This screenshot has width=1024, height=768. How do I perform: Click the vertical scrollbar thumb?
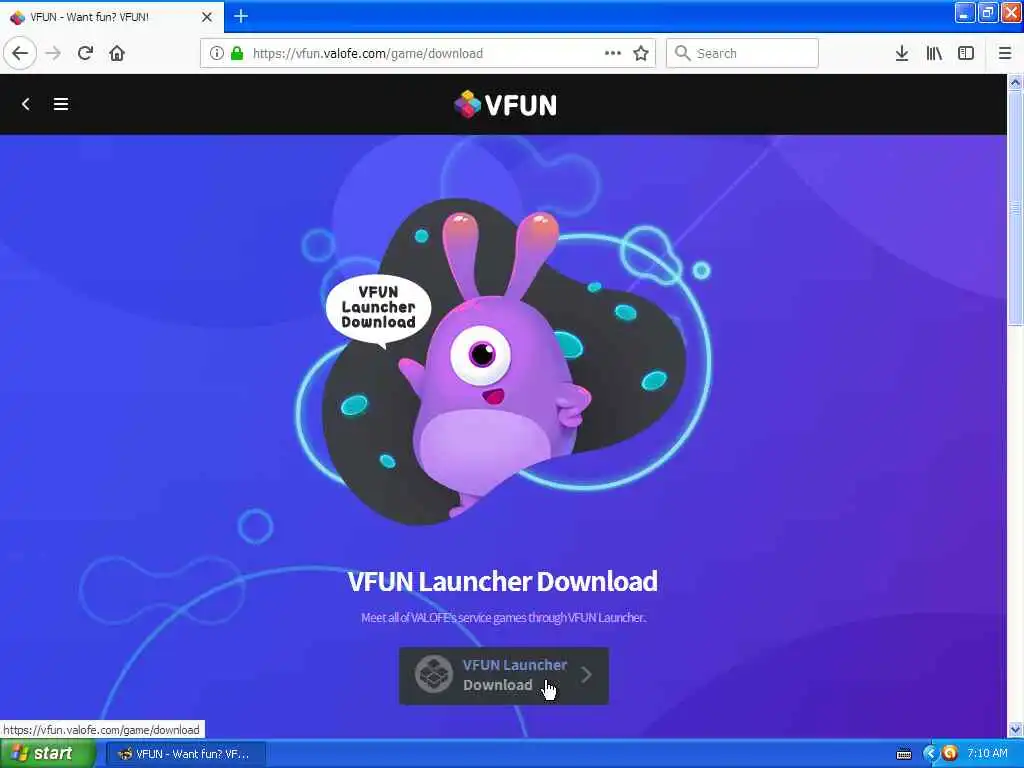click(1015, 208)
